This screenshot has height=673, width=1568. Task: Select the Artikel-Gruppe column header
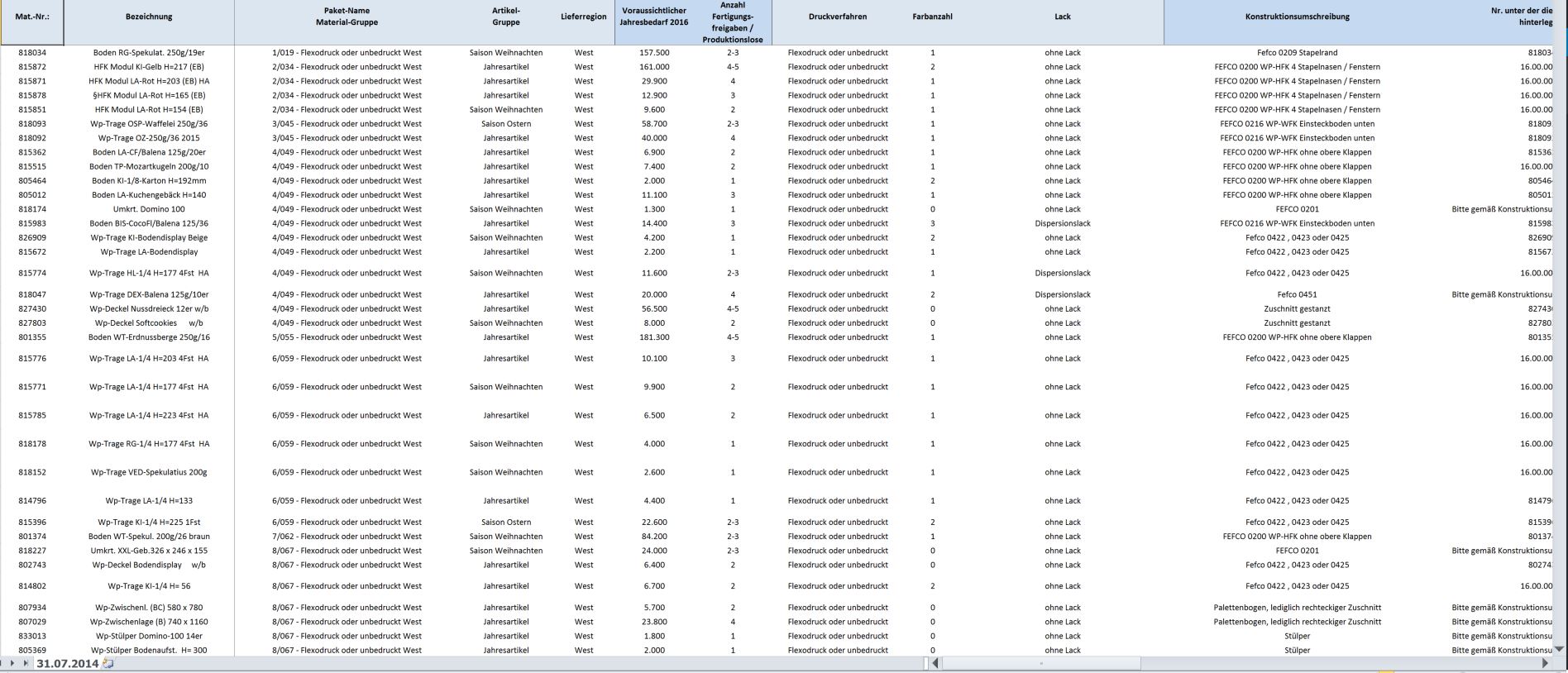(506, 22)
